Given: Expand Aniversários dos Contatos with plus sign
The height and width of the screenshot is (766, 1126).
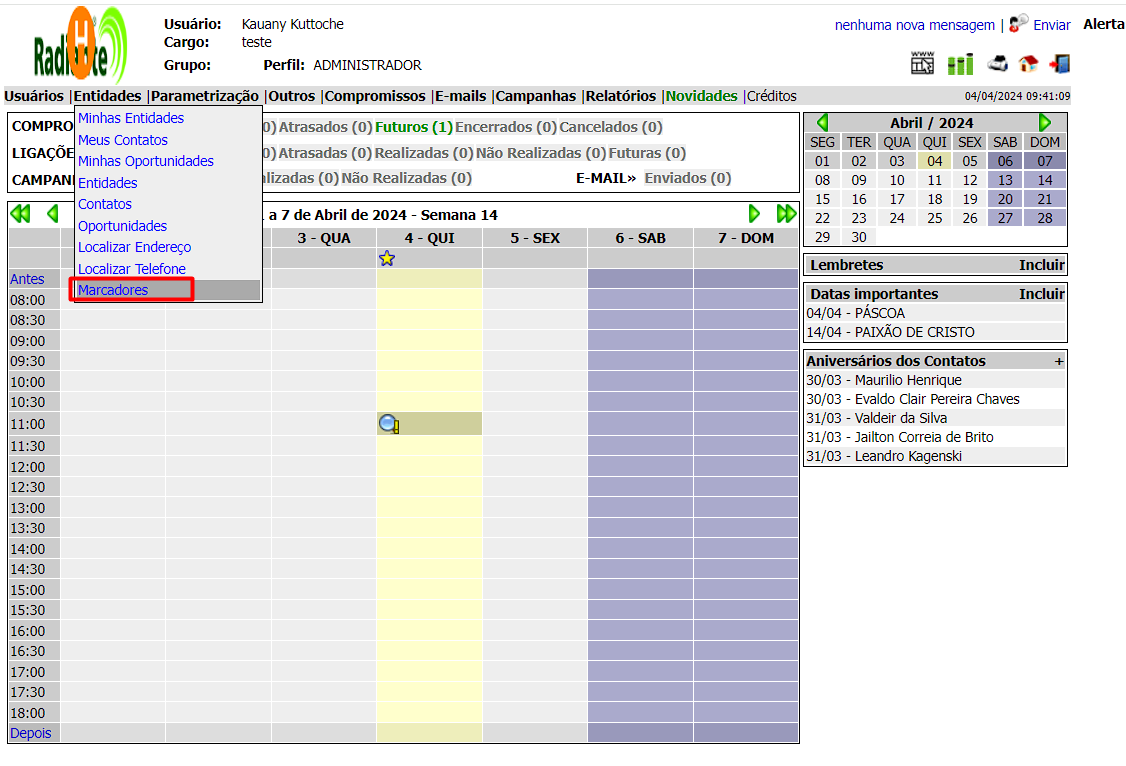Looking at the screenshot, I should click(x=1059, y=361).
